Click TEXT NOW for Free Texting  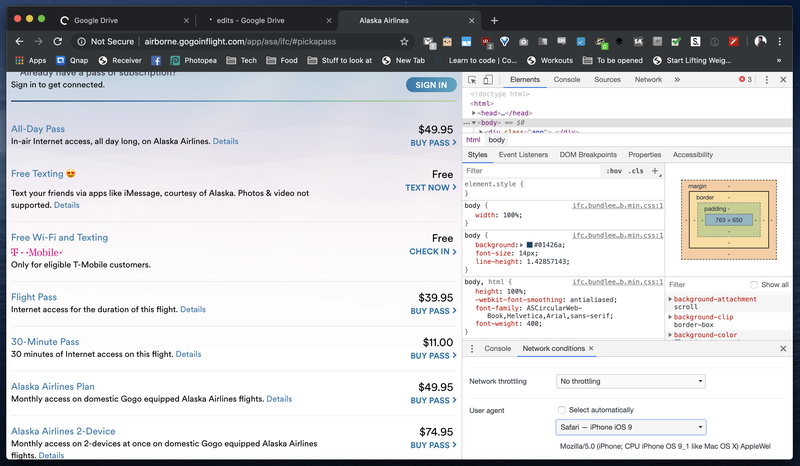pos(431,187)
